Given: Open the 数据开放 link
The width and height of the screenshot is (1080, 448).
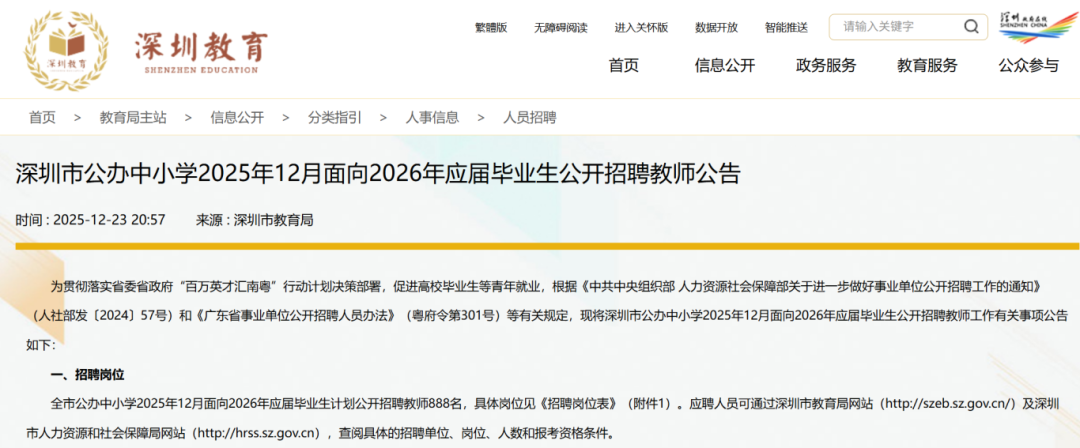Looking at the screenshot, I should click(x=716, y=27).
